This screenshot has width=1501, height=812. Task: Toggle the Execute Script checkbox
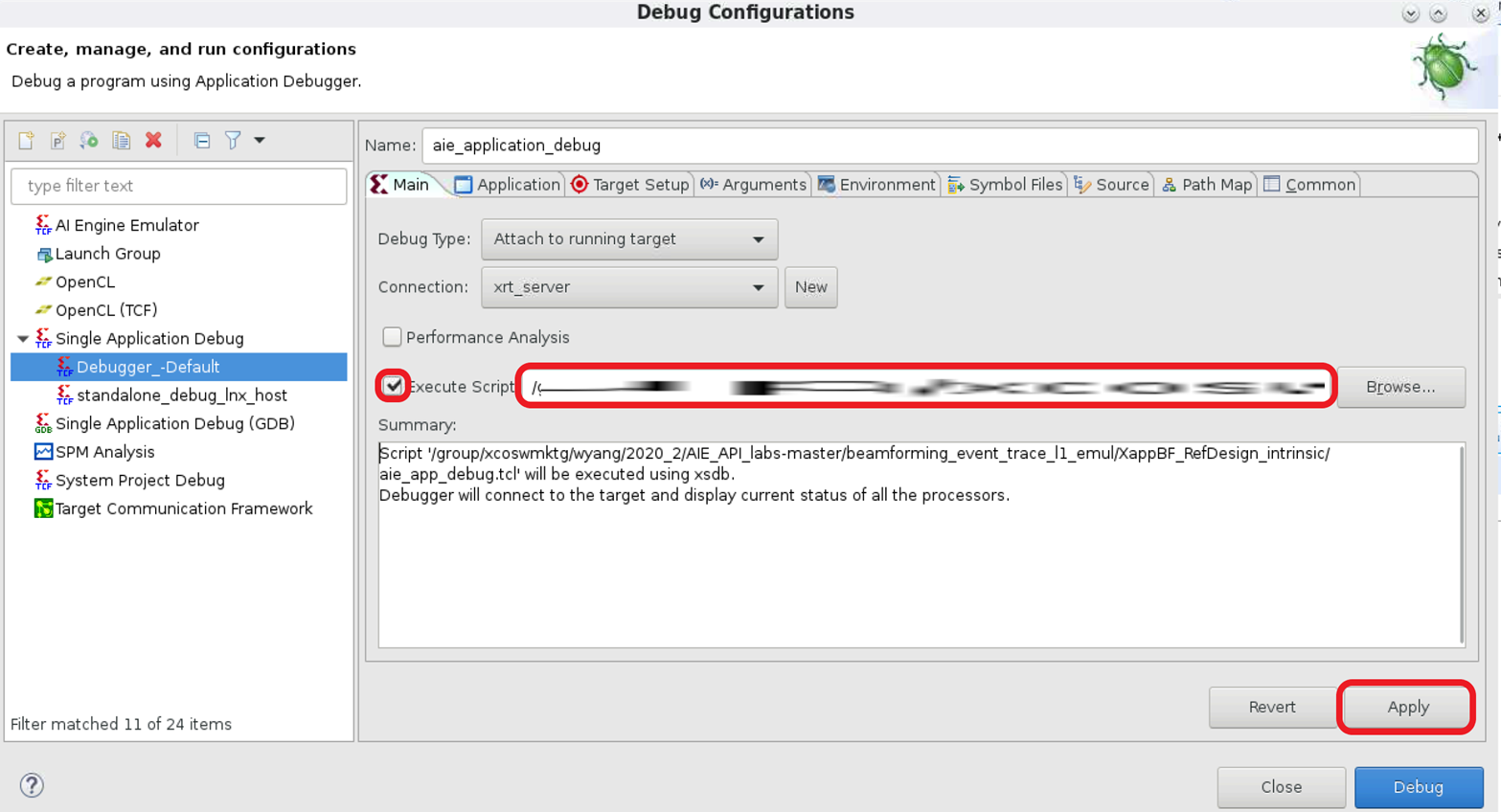393,386
